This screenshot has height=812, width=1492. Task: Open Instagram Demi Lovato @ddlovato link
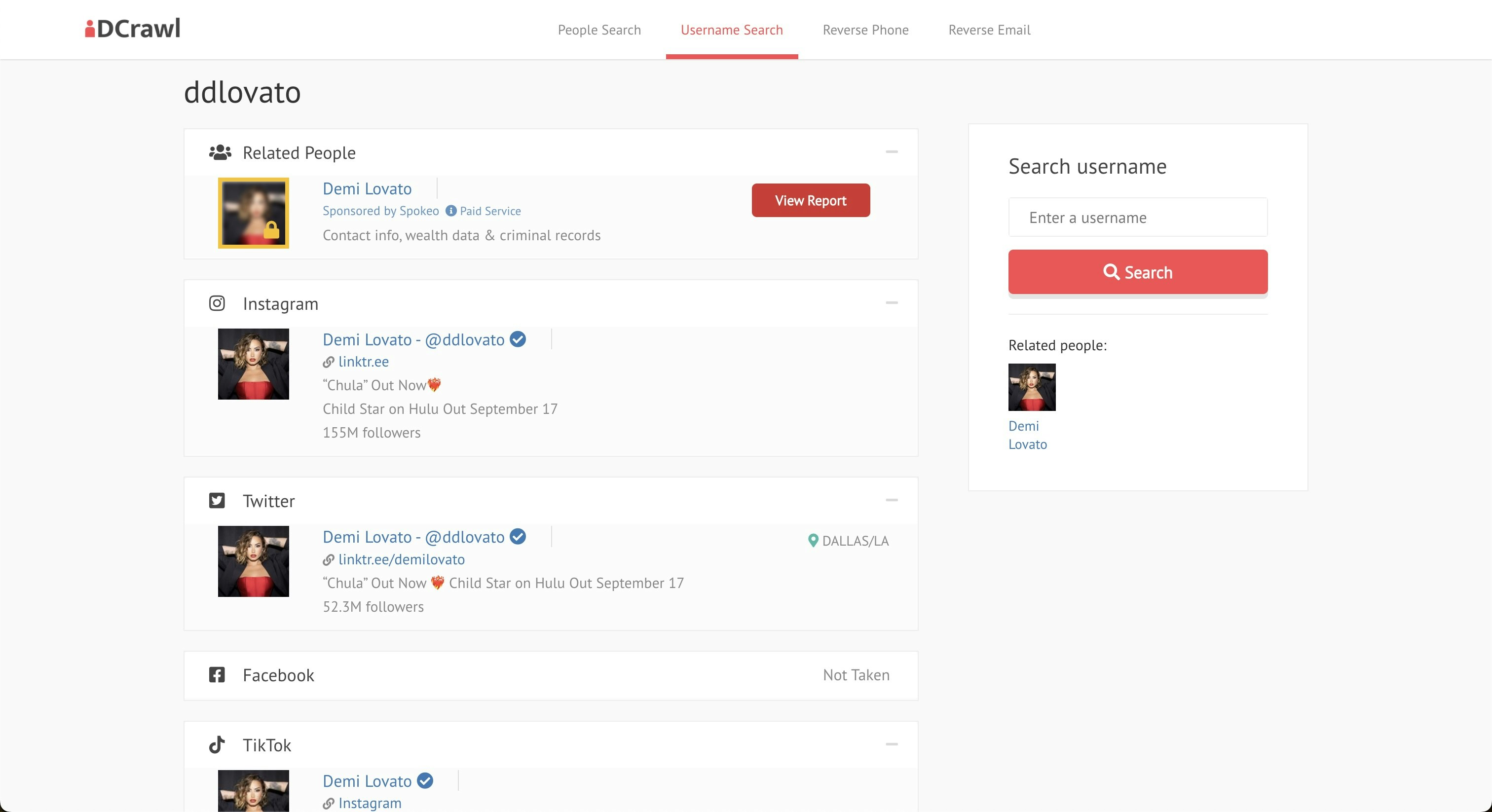pos(413,340)
